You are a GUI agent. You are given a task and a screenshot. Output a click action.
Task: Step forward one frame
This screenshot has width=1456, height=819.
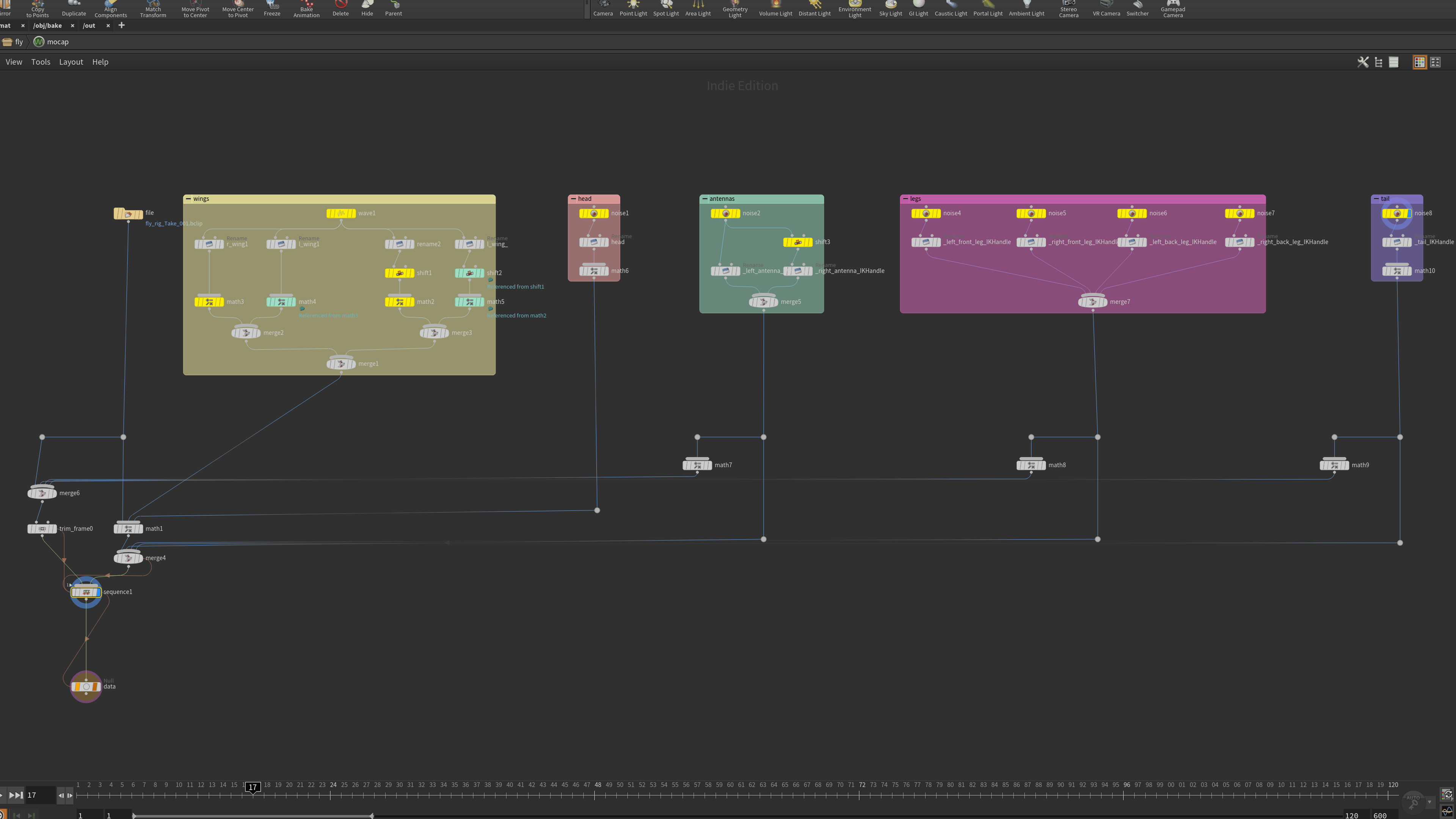pyautogui.click(x=70, y=795)
